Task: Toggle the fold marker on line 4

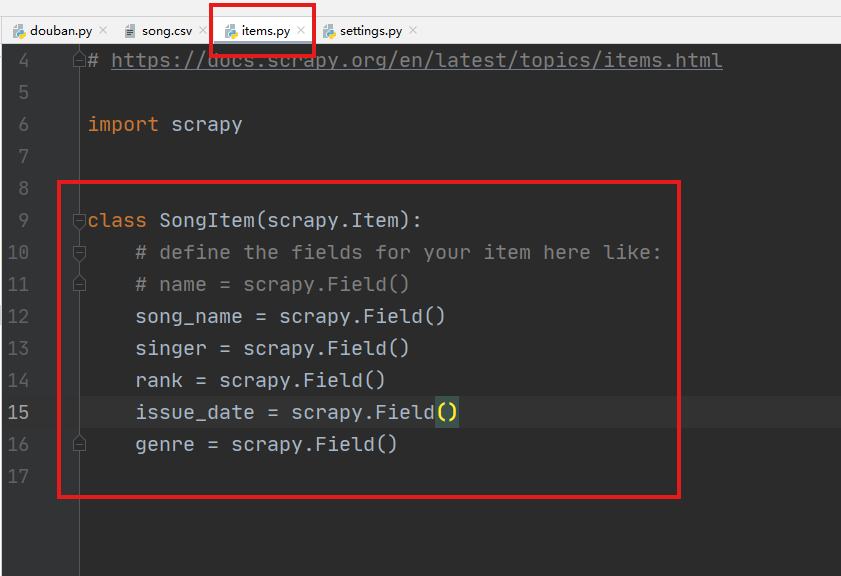Action: 79,61
